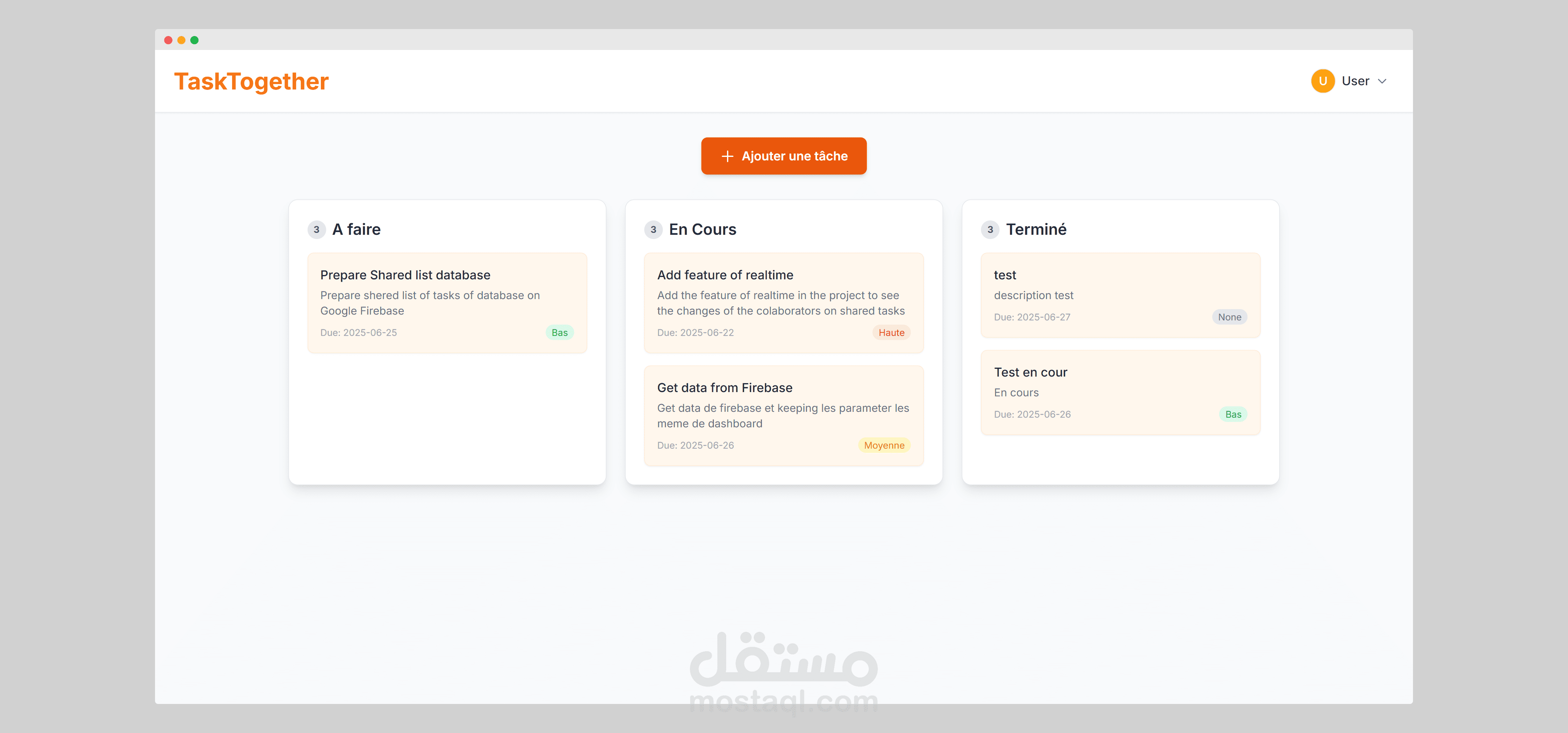
Task: Select the Get data from Firebase card
Action: tap(783, 415)
